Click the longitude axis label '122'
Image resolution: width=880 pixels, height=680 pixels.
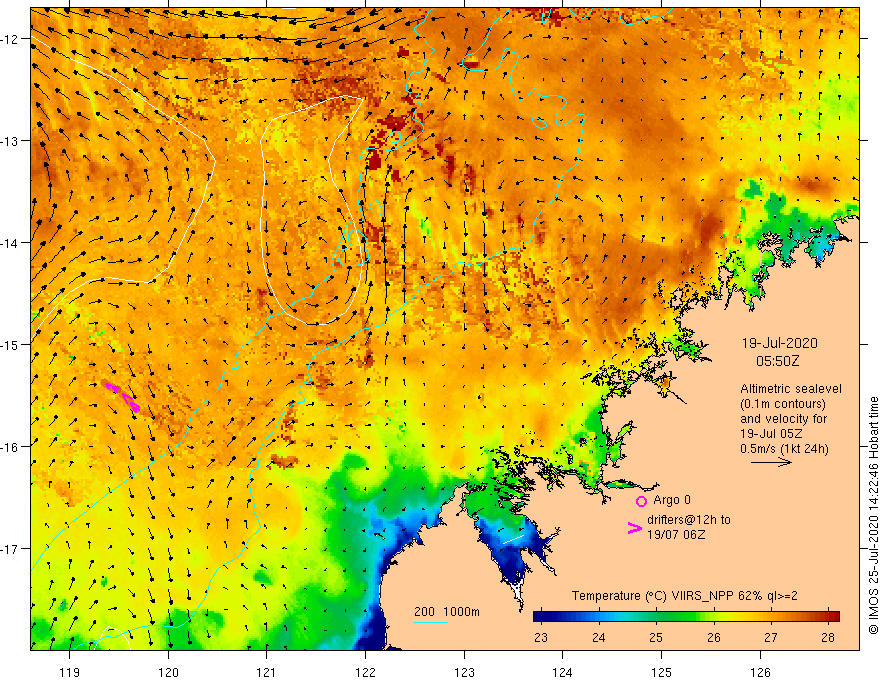(x=365, y=672)
